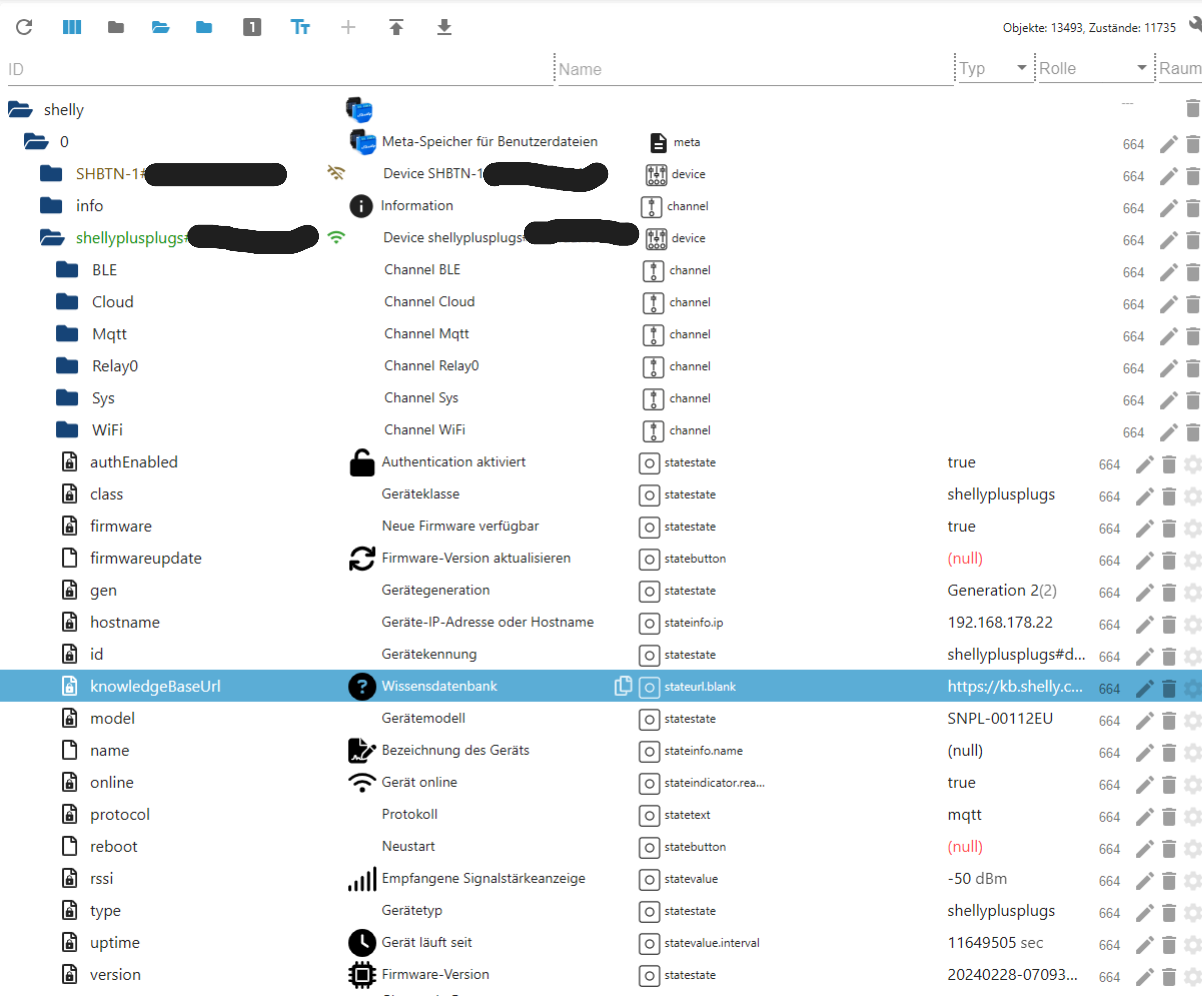Click the pencil icon in the knowledgeBaseUrl row

pyautogui.click(x=1145, y=688)
